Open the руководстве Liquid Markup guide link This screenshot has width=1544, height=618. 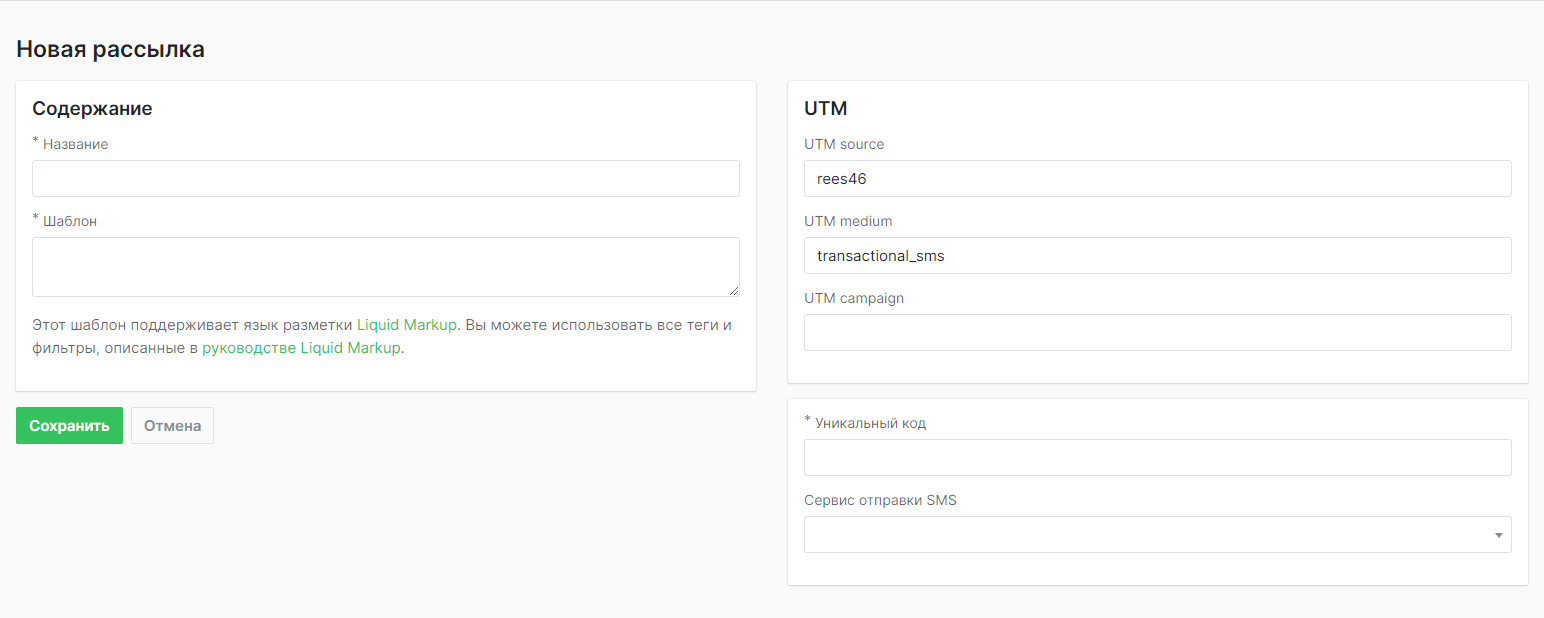301,348
